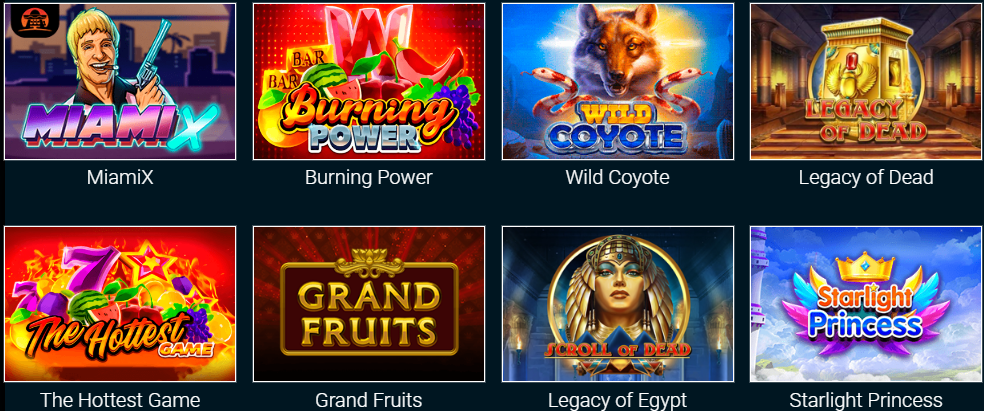Click the Burning Power caption link
Image resolution: width=984 pixels, height=411 pixels.
coord(369,178)
